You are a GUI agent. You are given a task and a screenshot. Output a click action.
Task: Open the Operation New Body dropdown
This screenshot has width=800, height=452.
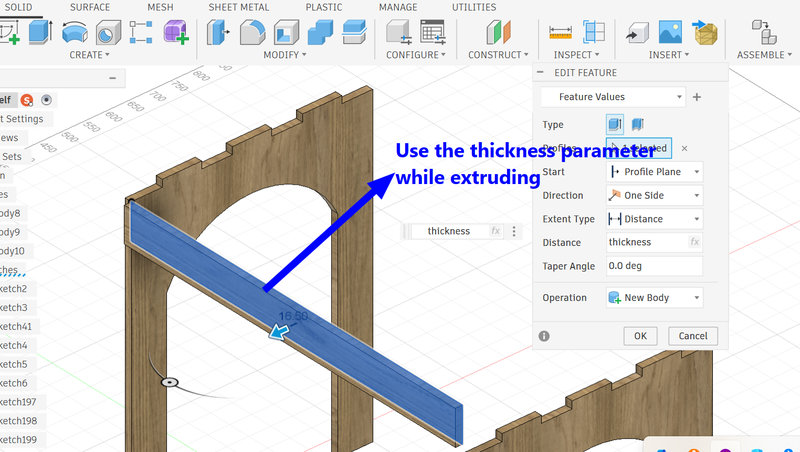pos(654,297)
